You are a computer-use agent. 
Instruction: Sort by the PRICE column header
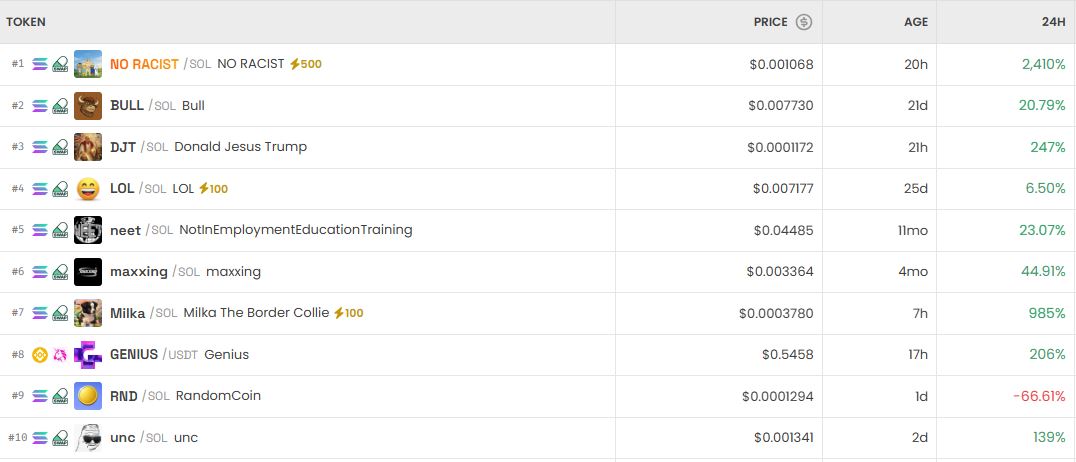click(770, 22)
